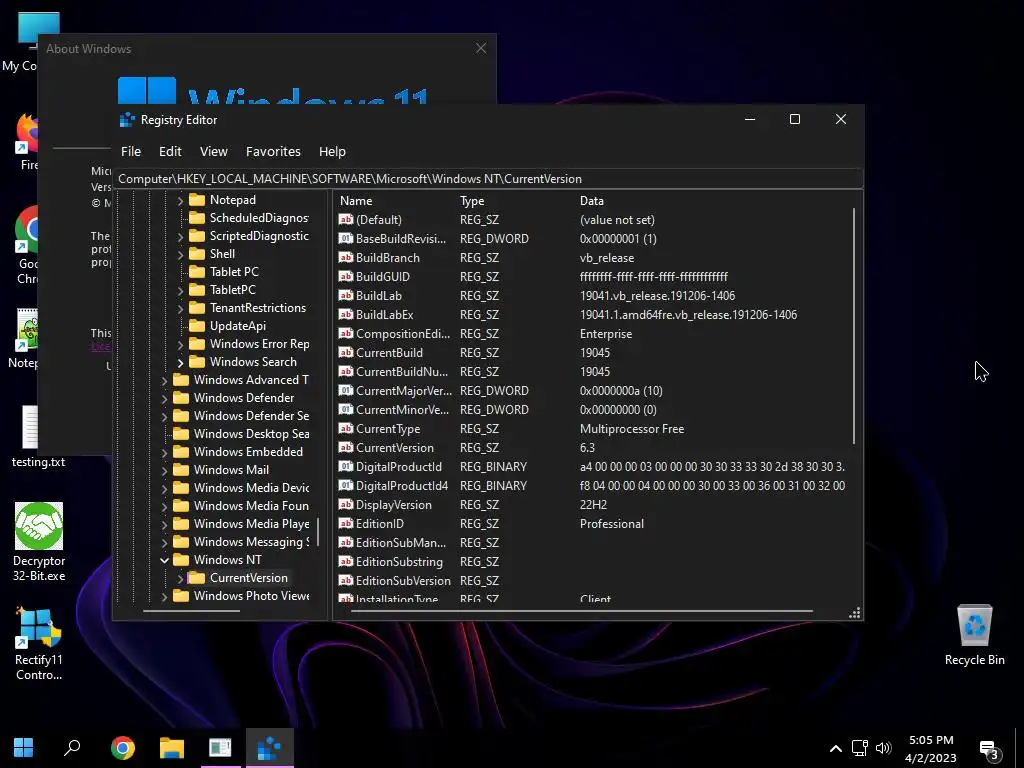Image resolution: width=1024 pixels, height=768 pixels.
Task: Switch to About Windows taskbar button
Action: click(220, 747)
